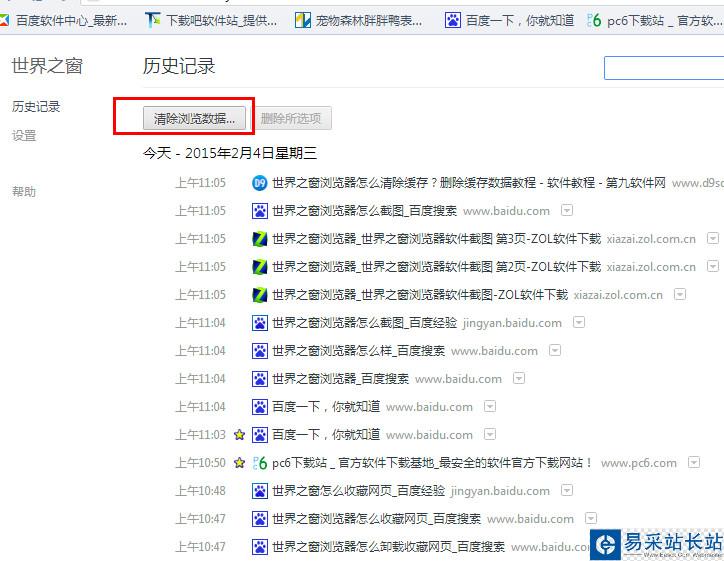Click Baidu favicon of 怎么收藏网页_百度经验 entry
Viewport: 724px width, 561px height.
coord(259,491)
